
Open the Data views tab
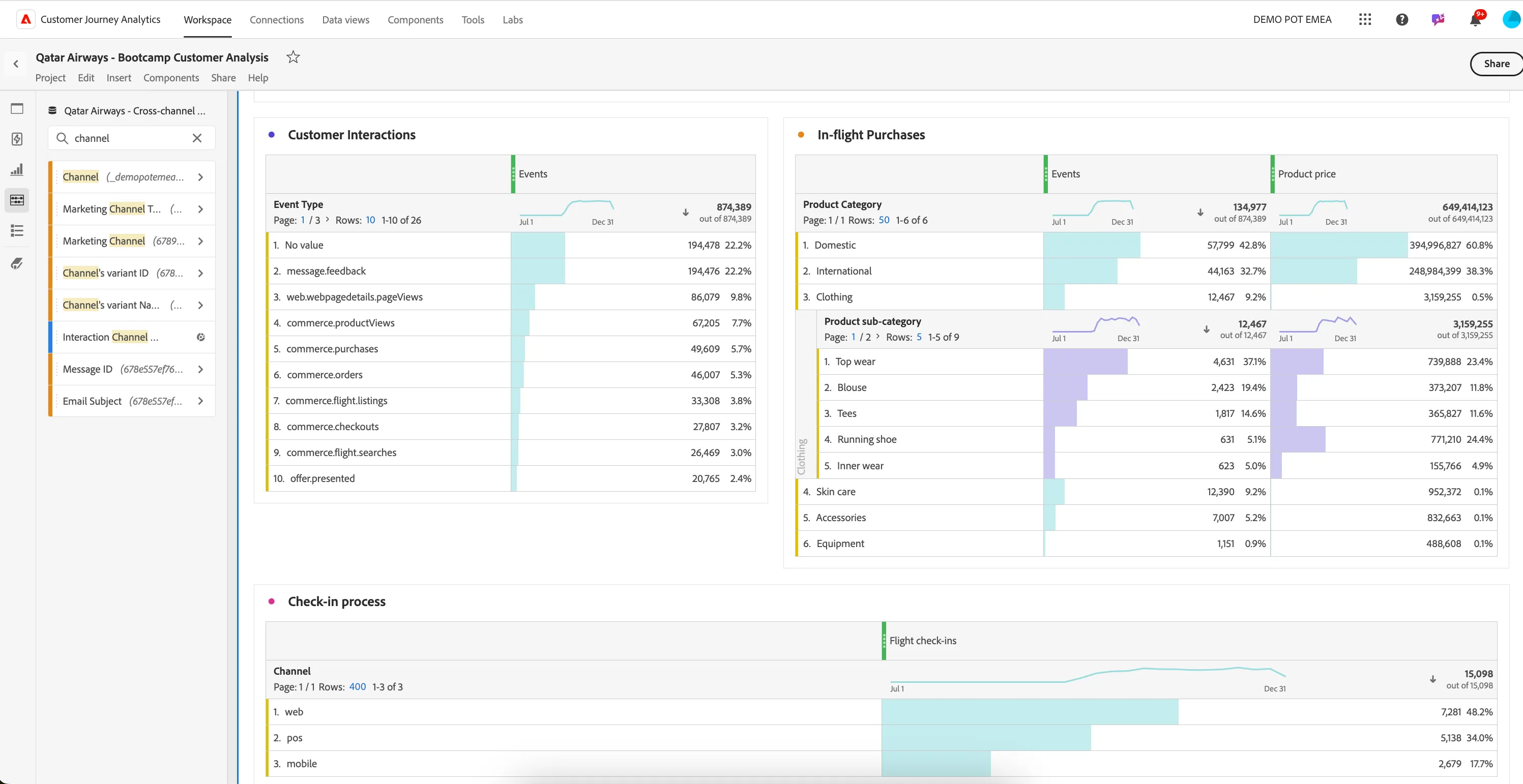pos(346,19)
